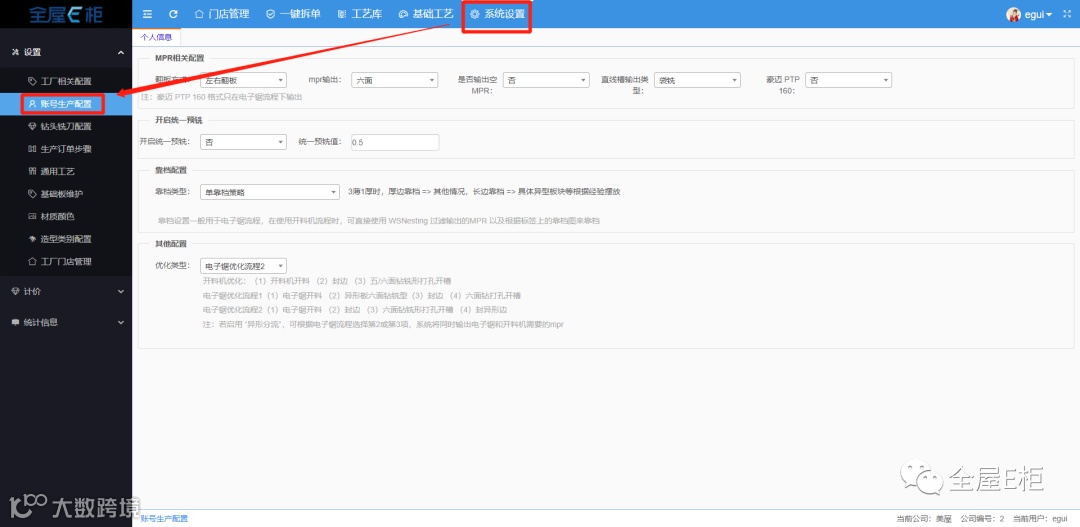Open the egui user dropdown menu
1080x527 pixels.
tap(1038, 14)
